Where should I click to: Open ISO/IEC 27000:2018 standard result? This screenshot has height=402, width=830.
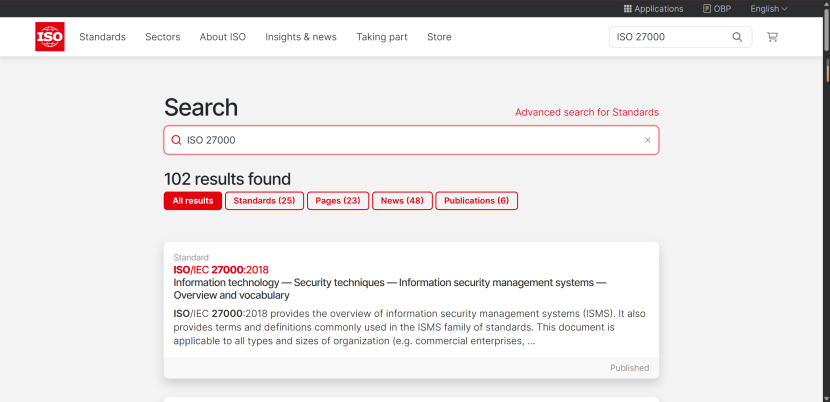pos(221,269)
